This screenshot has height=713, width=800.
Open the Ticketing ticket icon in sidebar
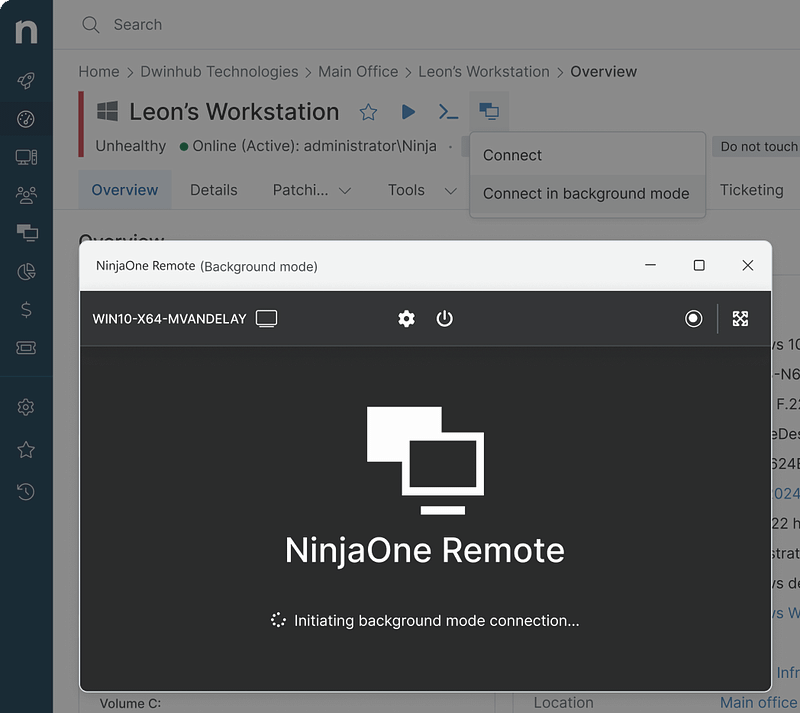pos(25,347)
